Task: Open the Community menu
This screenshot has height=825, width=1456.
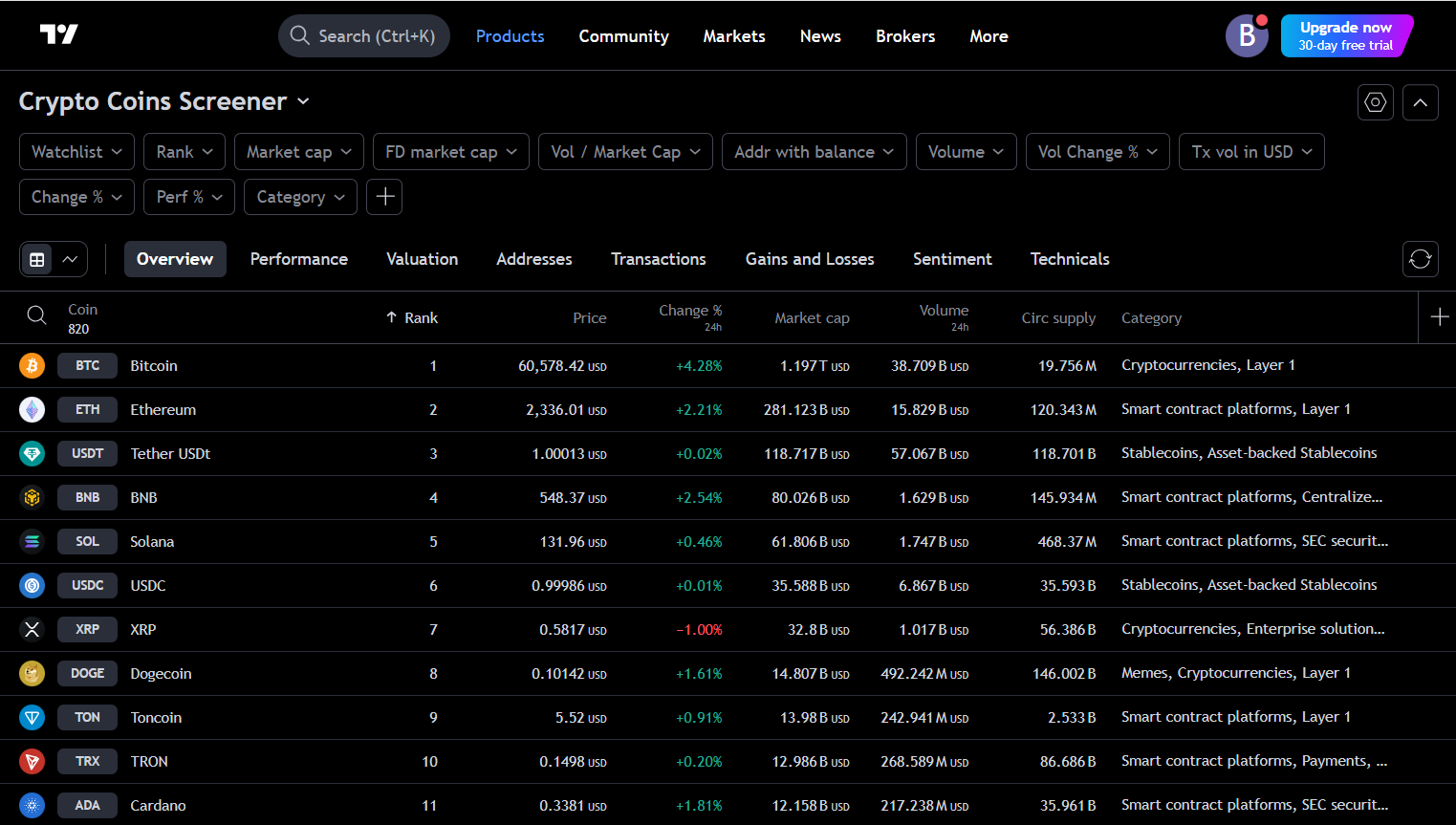Action: click(623, 36)
